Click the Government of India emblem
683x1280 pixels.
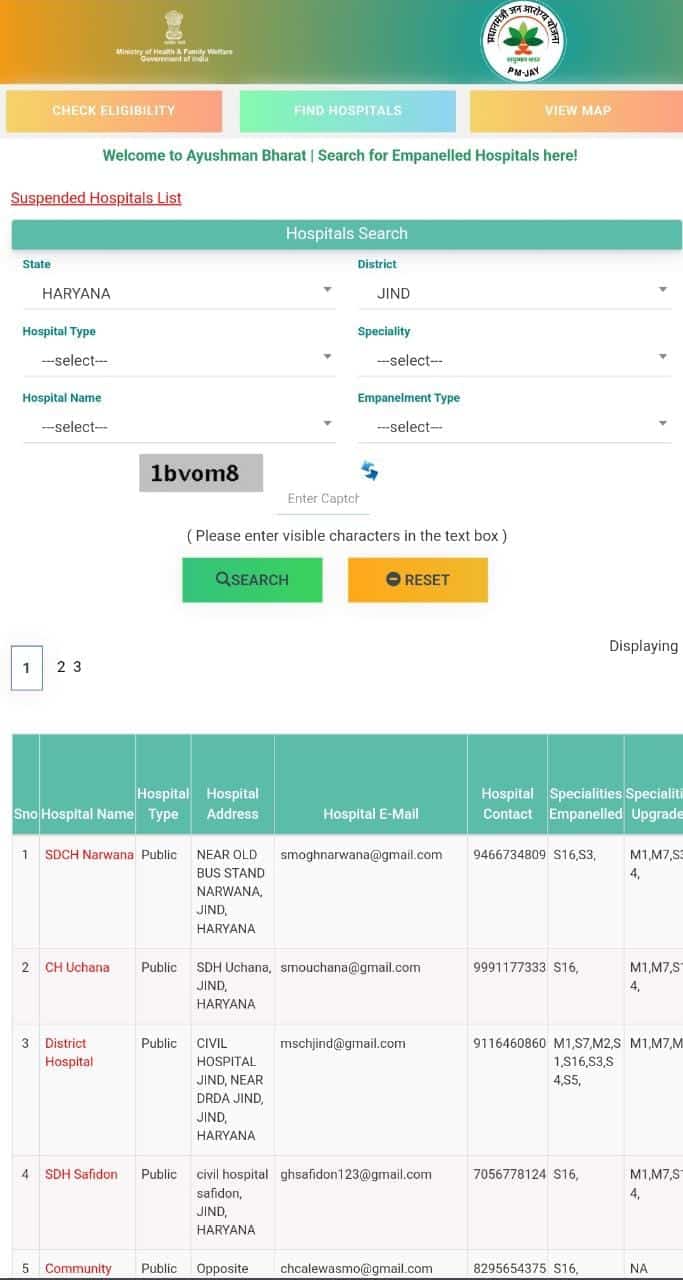pos(174,26)
